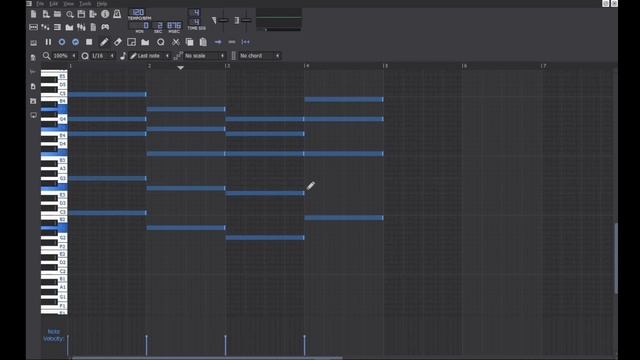Image resolution: width=640 pixels, height=360 pixels.
Task: Show the Controller Rack
Action: [x=105, y=27]
